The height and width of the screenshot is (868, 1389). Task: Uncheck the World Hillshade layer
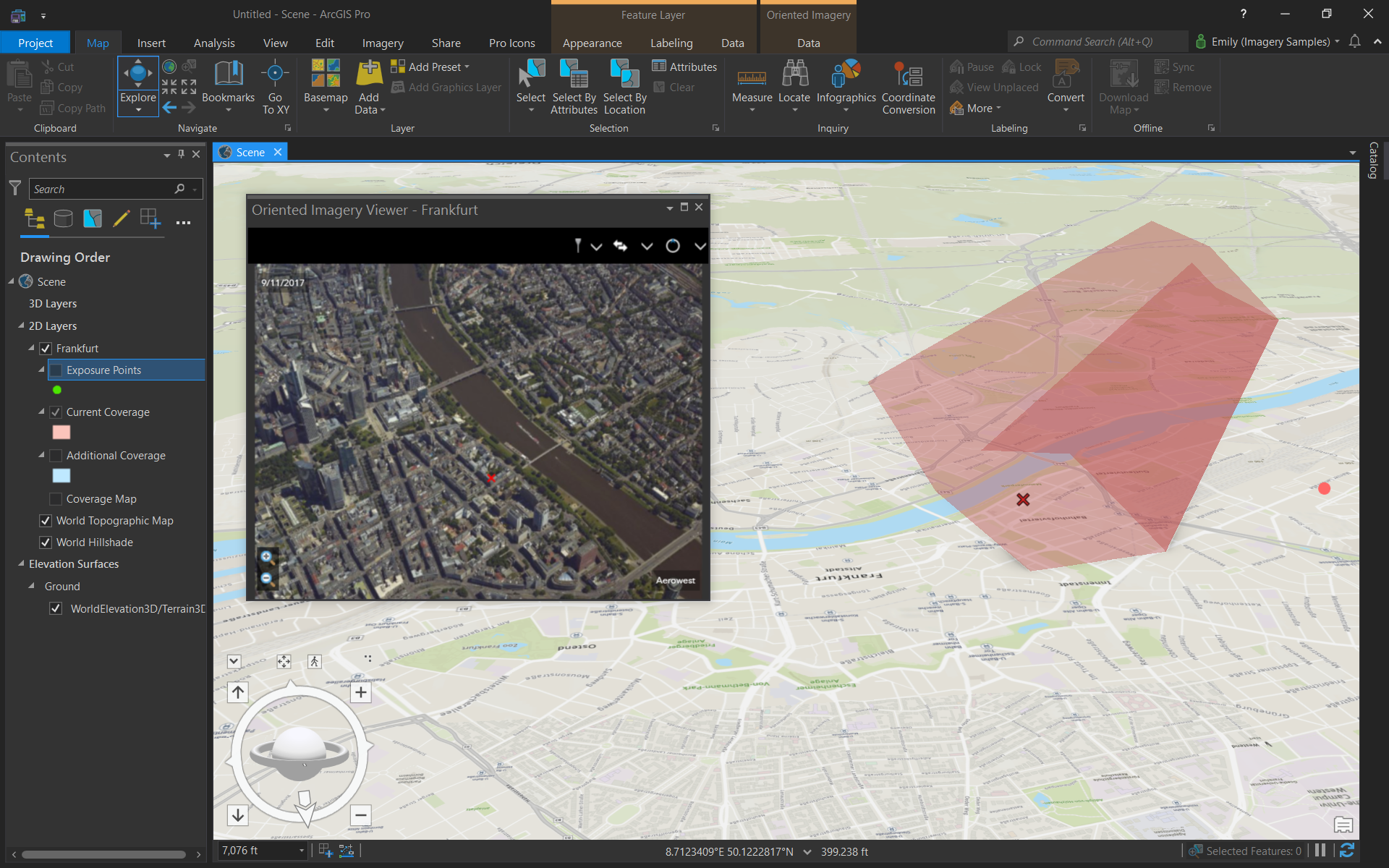click(46, 542)
